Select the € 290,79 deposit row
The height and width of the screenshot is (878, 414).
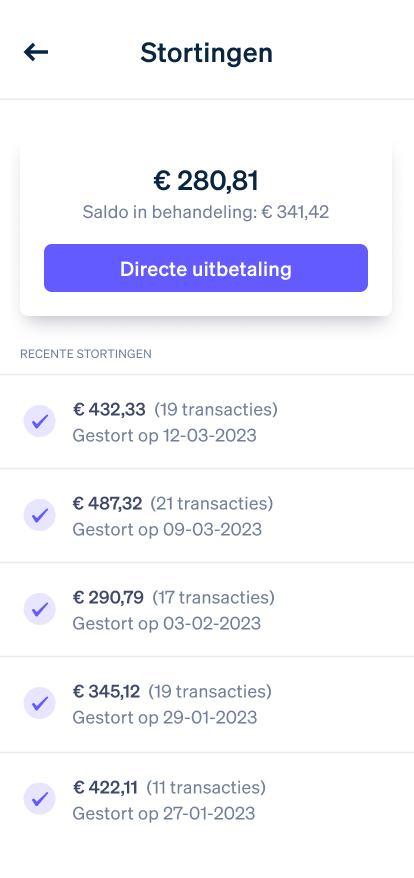207,610
